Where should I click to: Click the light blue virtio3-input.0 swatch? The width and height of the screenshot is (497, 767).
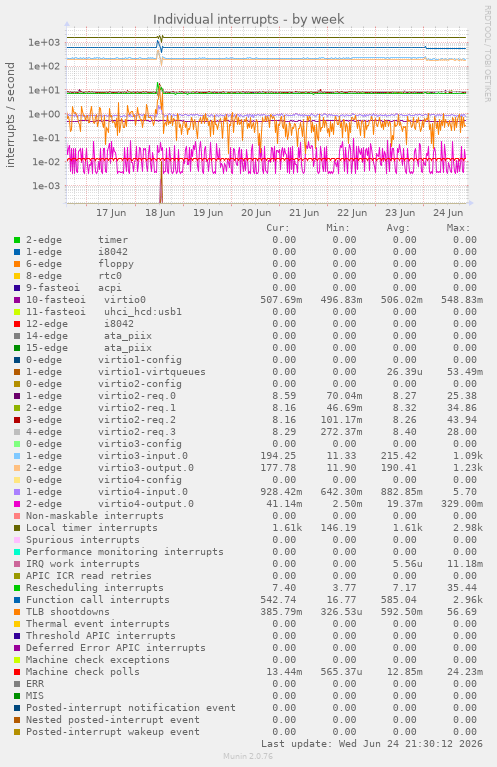[17, 456]
